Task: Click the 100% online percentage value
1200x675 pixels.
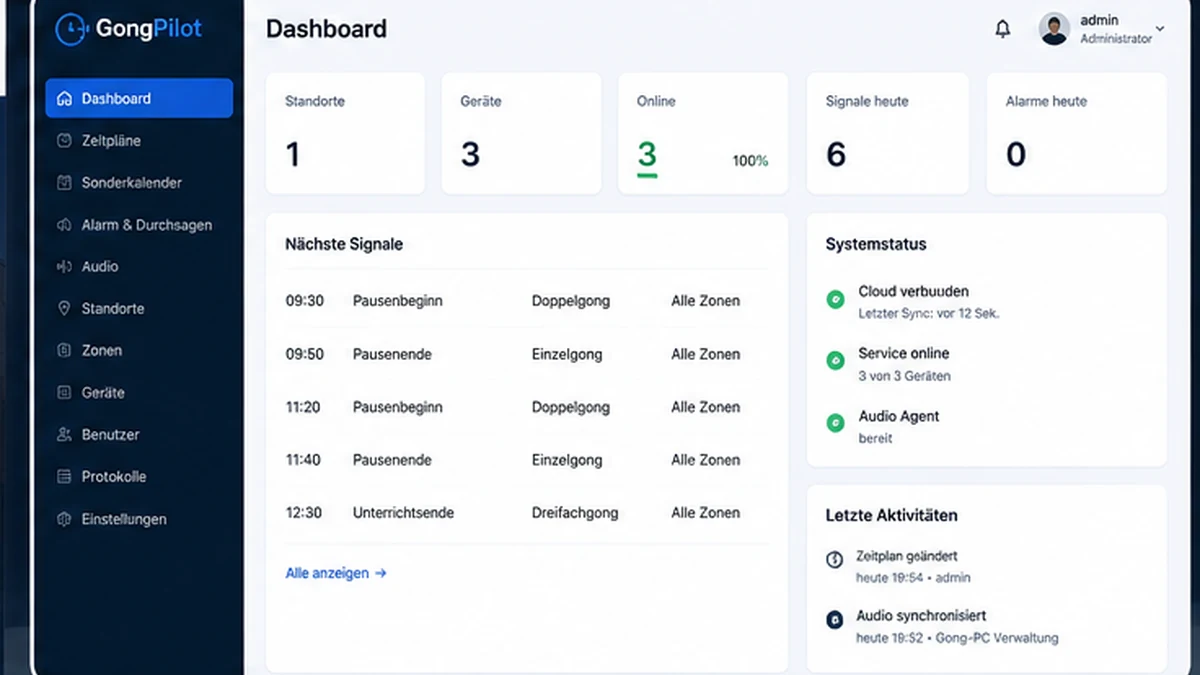Action: tap(750, 161)
